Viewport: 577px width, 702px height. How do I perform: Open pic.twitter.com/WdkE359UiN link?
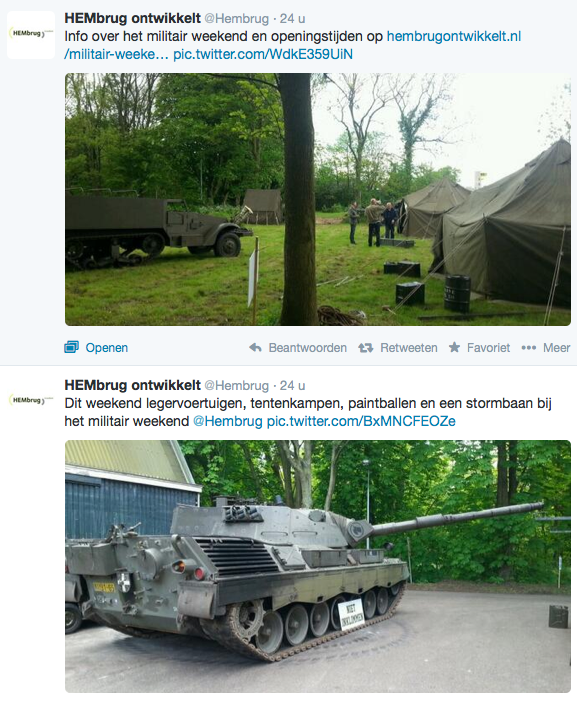pos(263,54)
